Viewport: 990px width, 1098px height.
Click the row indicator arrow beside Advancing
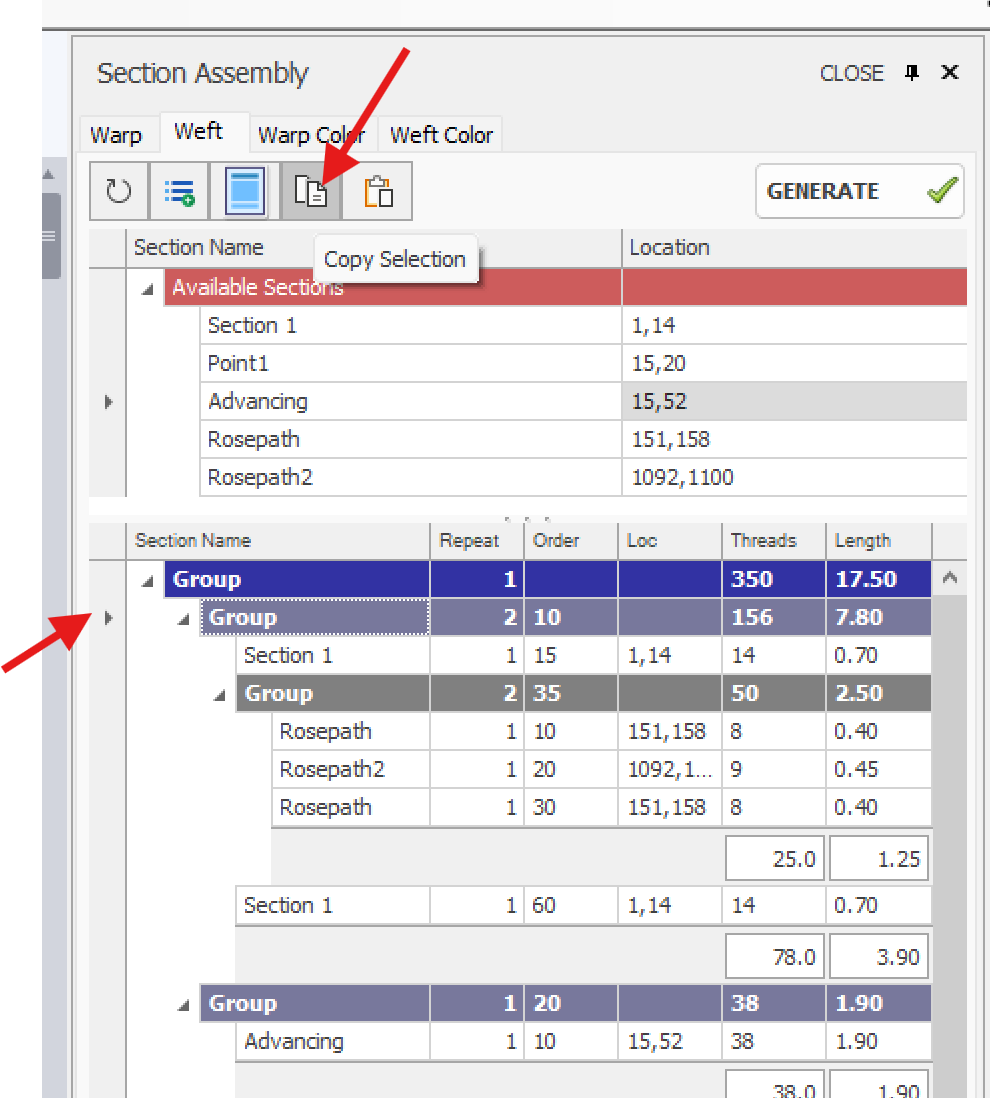[x=108, y=402]
